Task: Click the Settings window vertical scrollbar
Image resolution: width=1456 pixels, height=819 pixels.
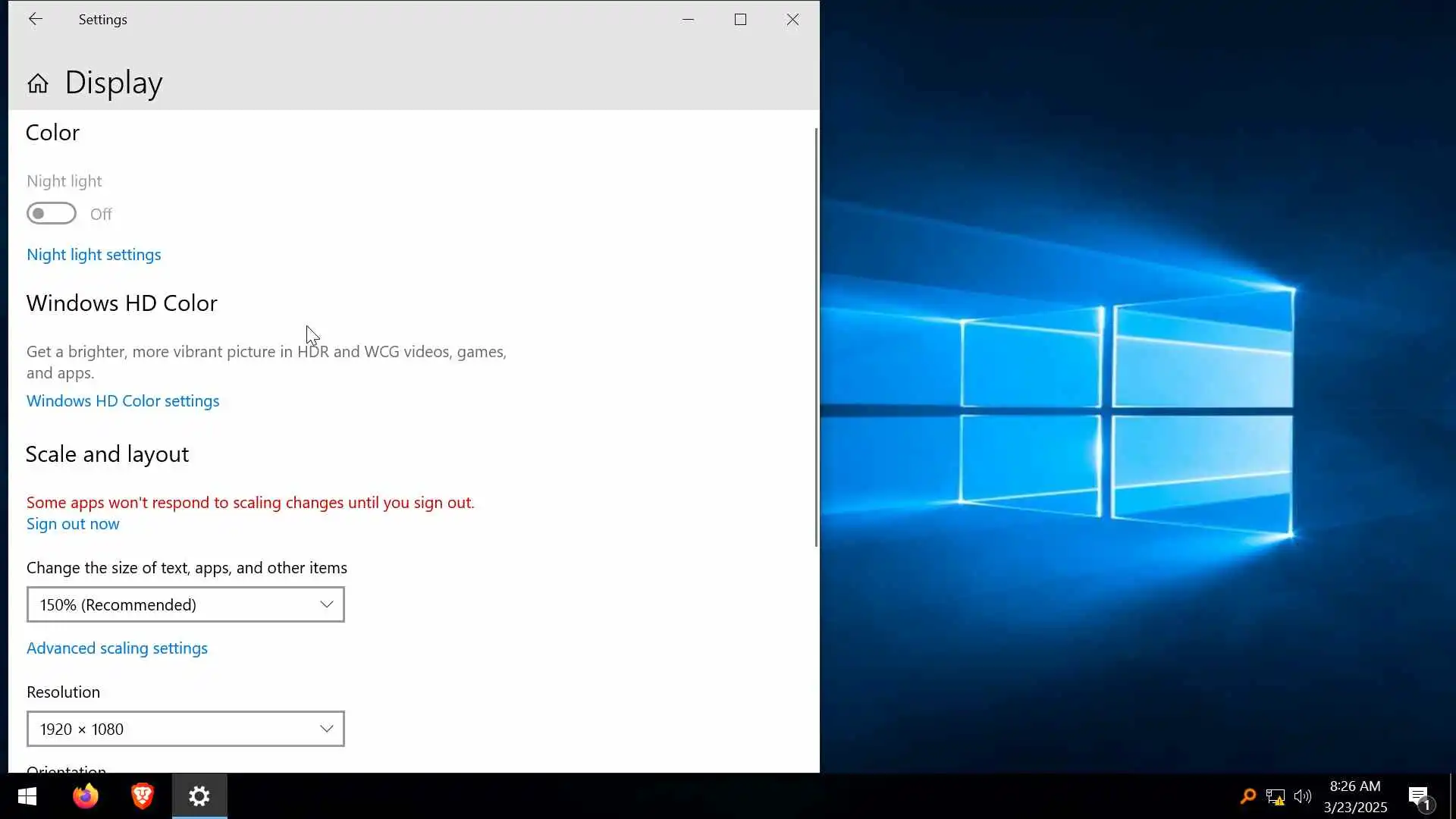Action: [816, 337]
